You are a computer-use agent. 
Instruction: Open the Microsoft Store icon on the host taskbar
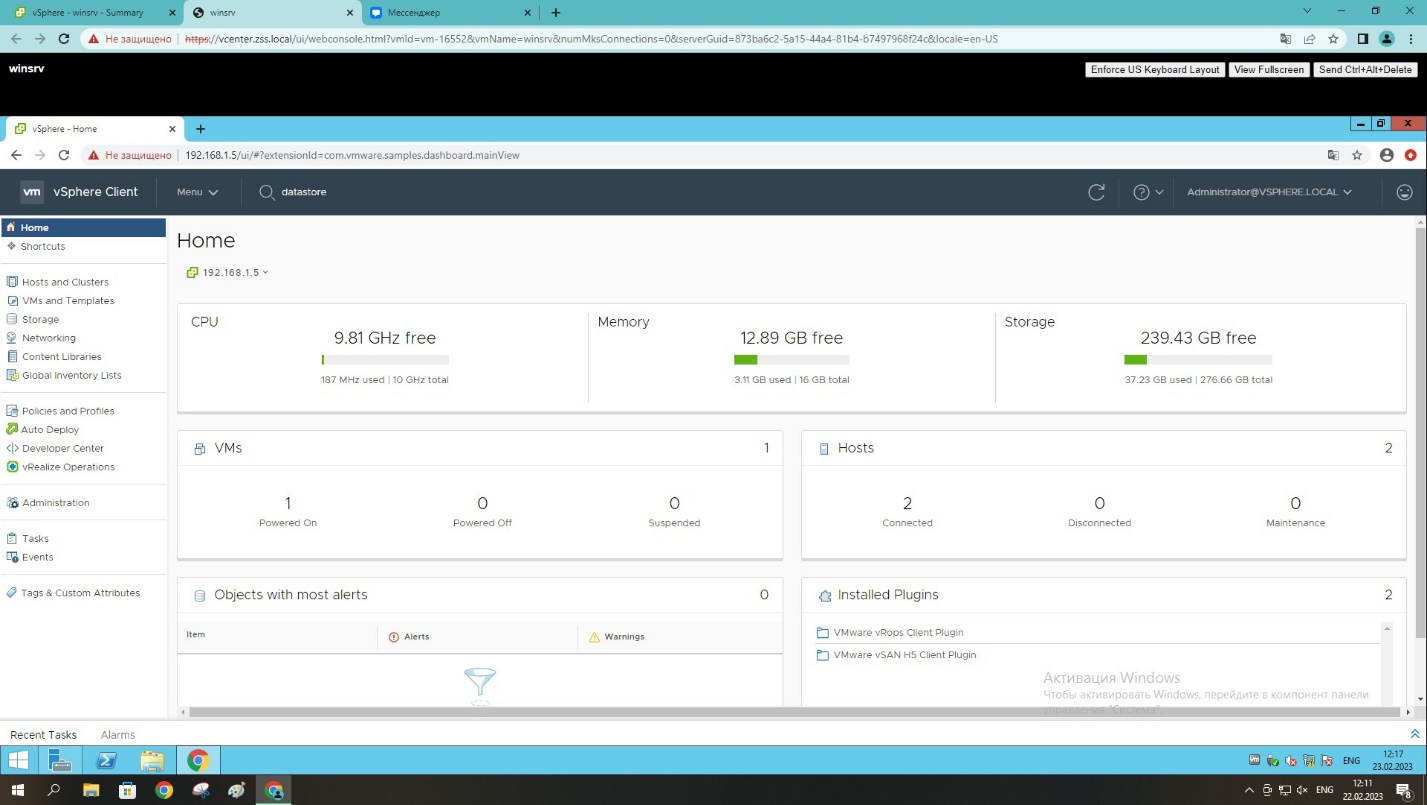tap(127, 791)
